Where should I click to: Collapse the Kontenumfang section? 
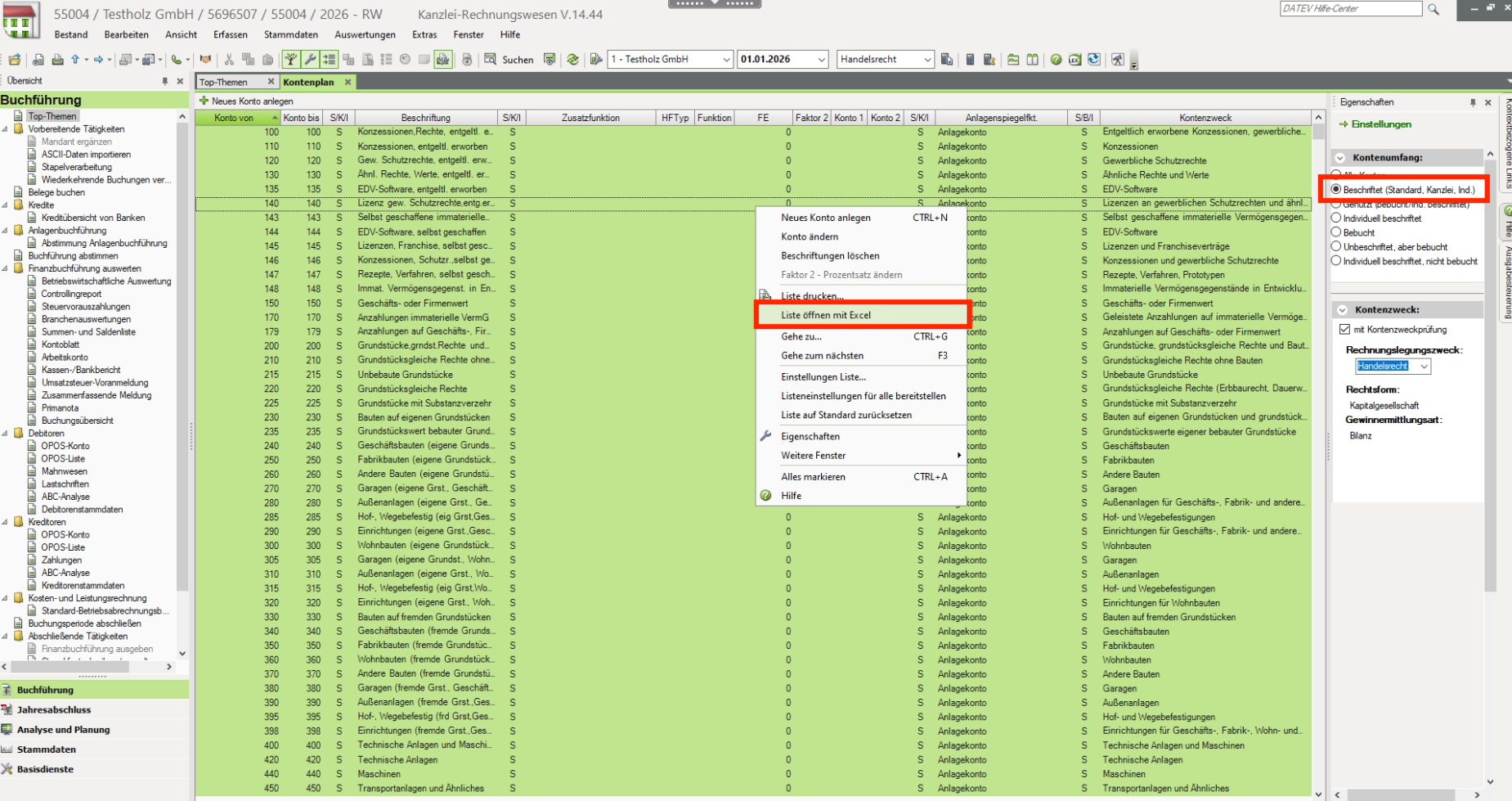(x=1340, y=158)
